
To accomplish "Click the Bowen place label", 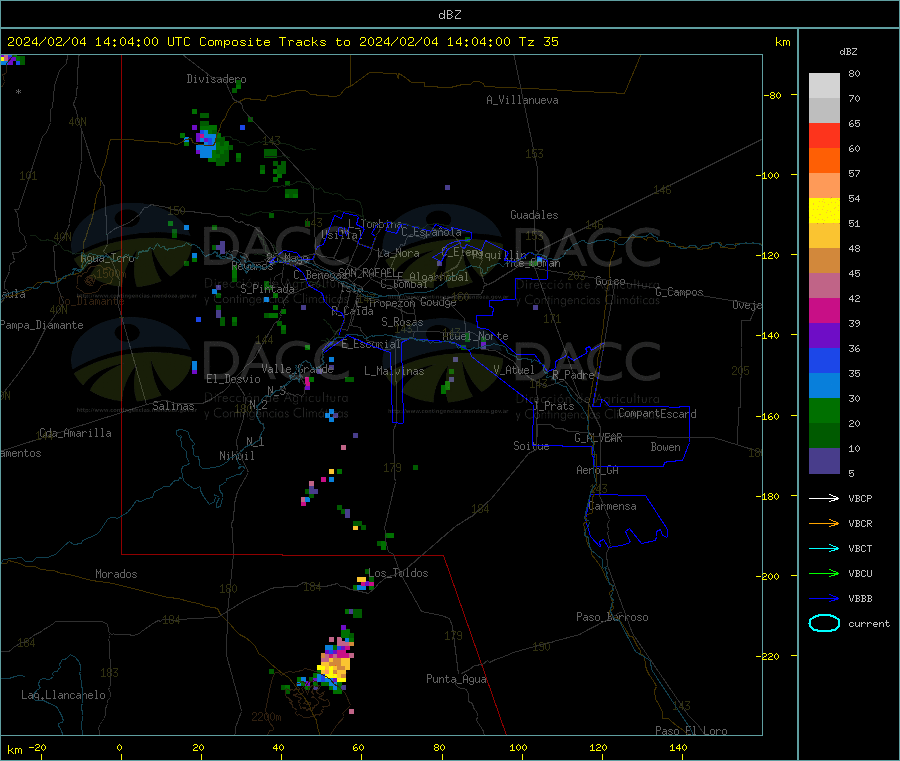I will 665,447.
